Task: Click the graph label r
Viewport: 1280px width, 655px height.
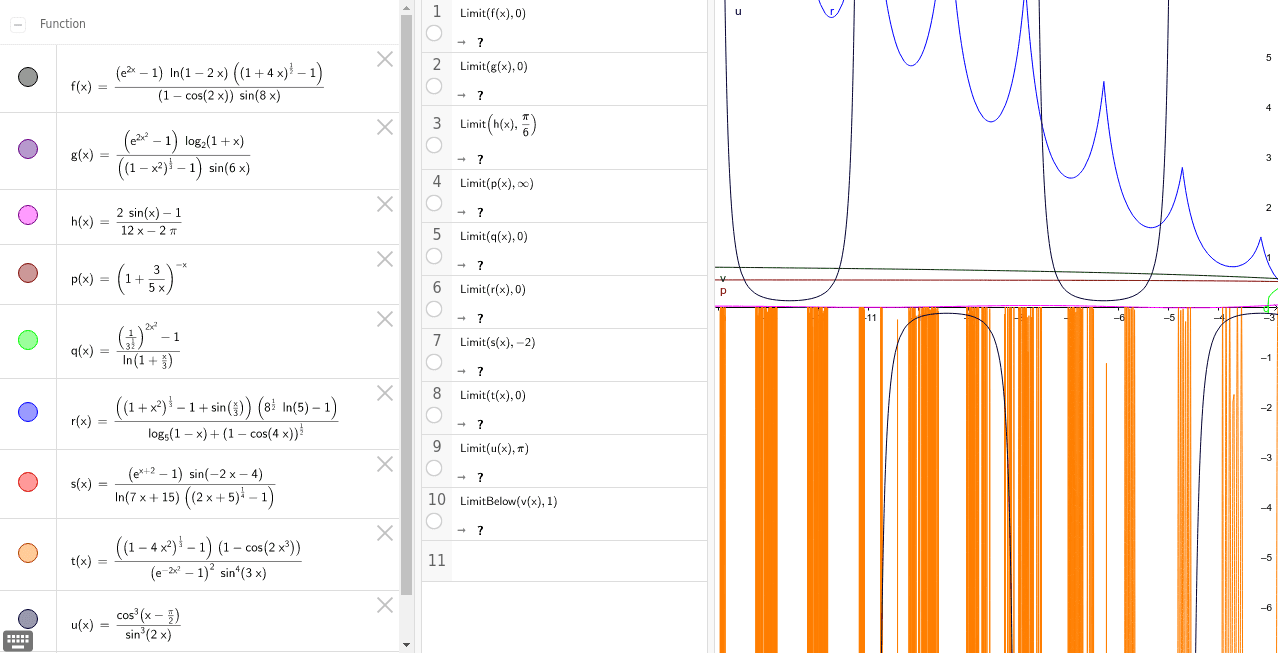Action: 830,11
